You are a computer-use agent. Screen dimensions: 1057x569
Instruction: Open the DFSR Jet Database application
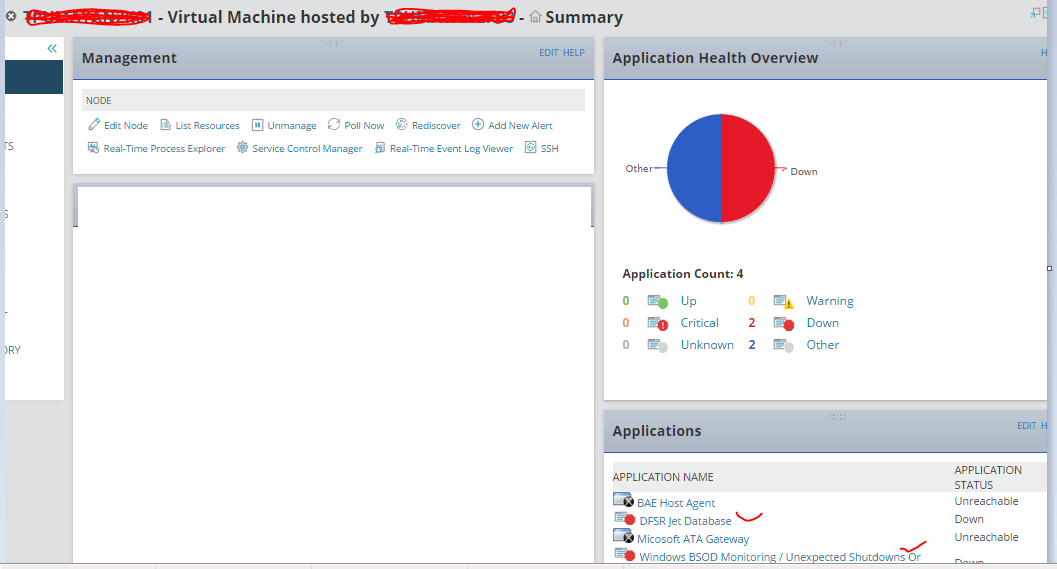pos(685,521)
